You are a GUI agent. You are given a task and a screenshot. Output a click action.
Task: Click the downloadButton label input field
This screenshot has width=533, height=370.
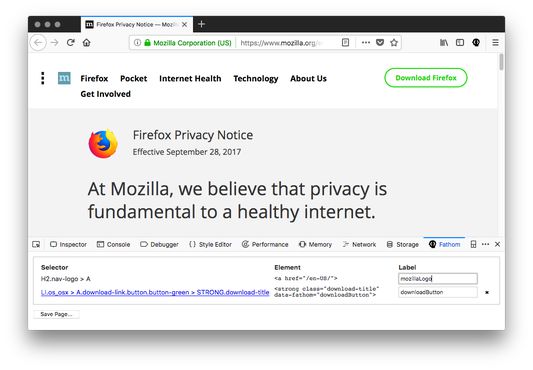[x=438, y=292]
